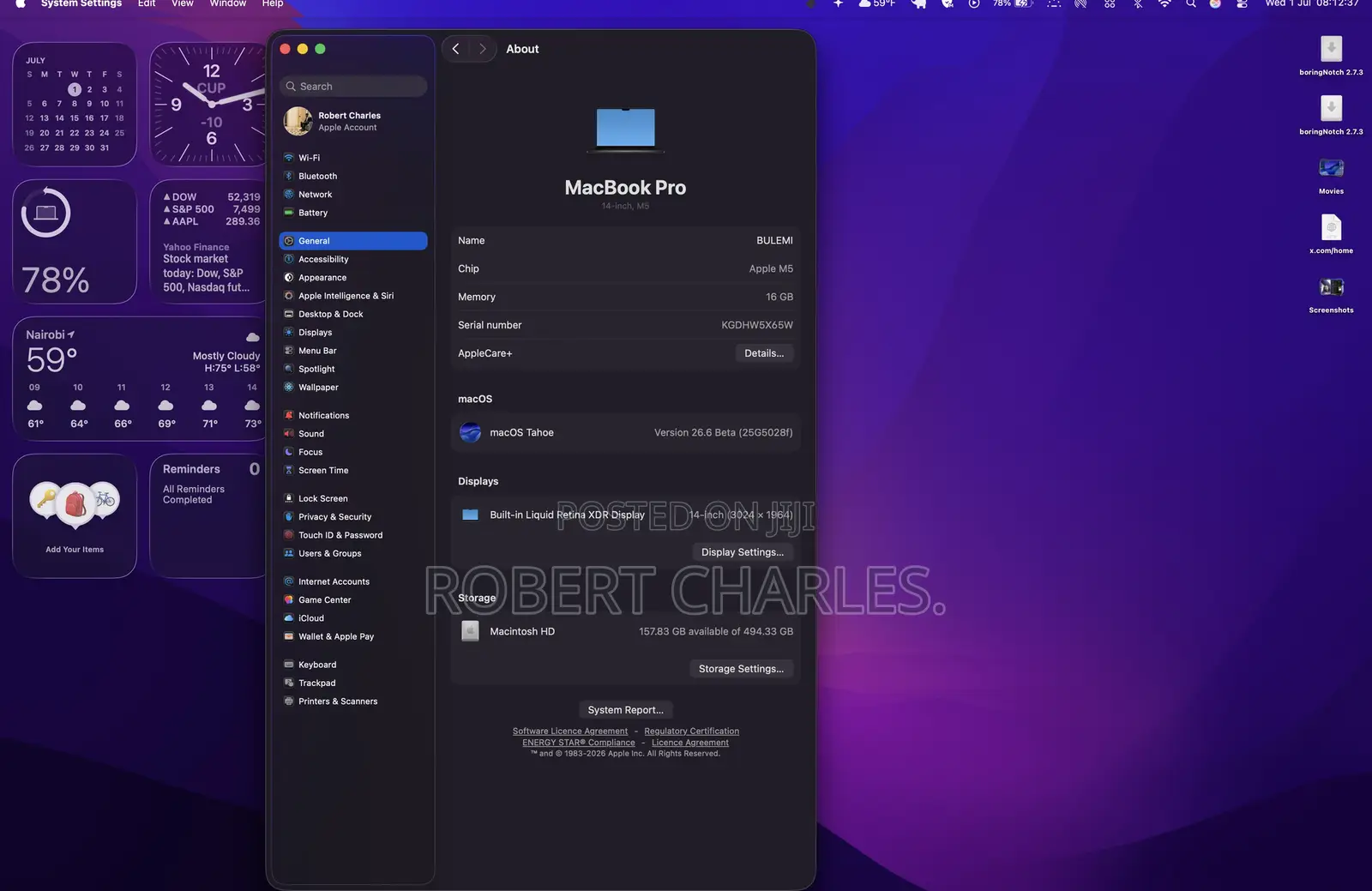Click the macOS Tahoe version row
The height and width of the screenshot is (891, 1372).
626,433
